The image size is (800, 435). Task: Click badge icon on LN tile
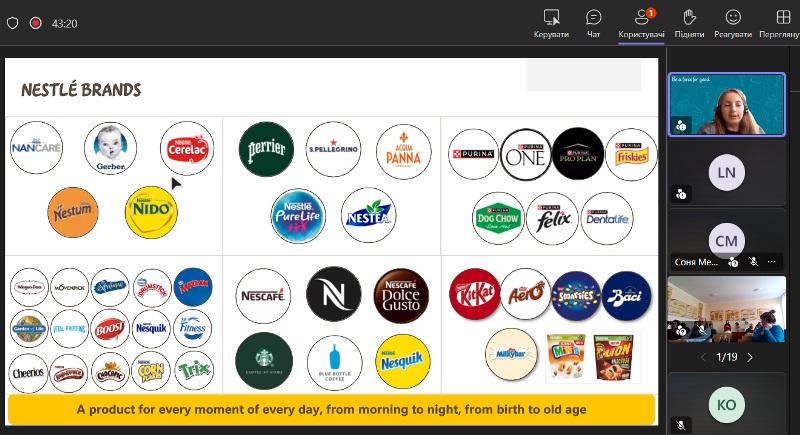681,194
